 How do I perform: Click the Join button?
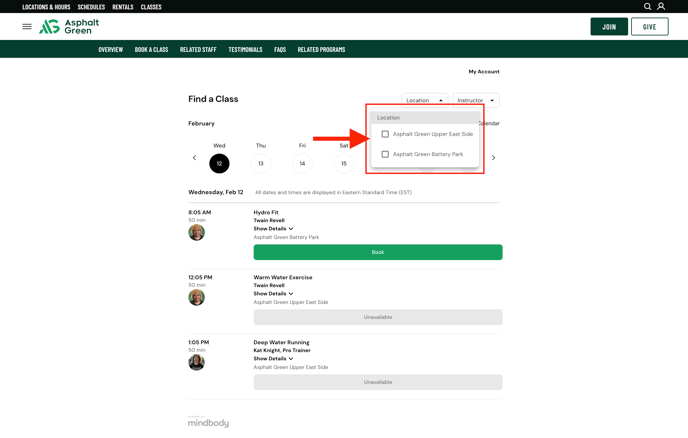pos(609,27)
